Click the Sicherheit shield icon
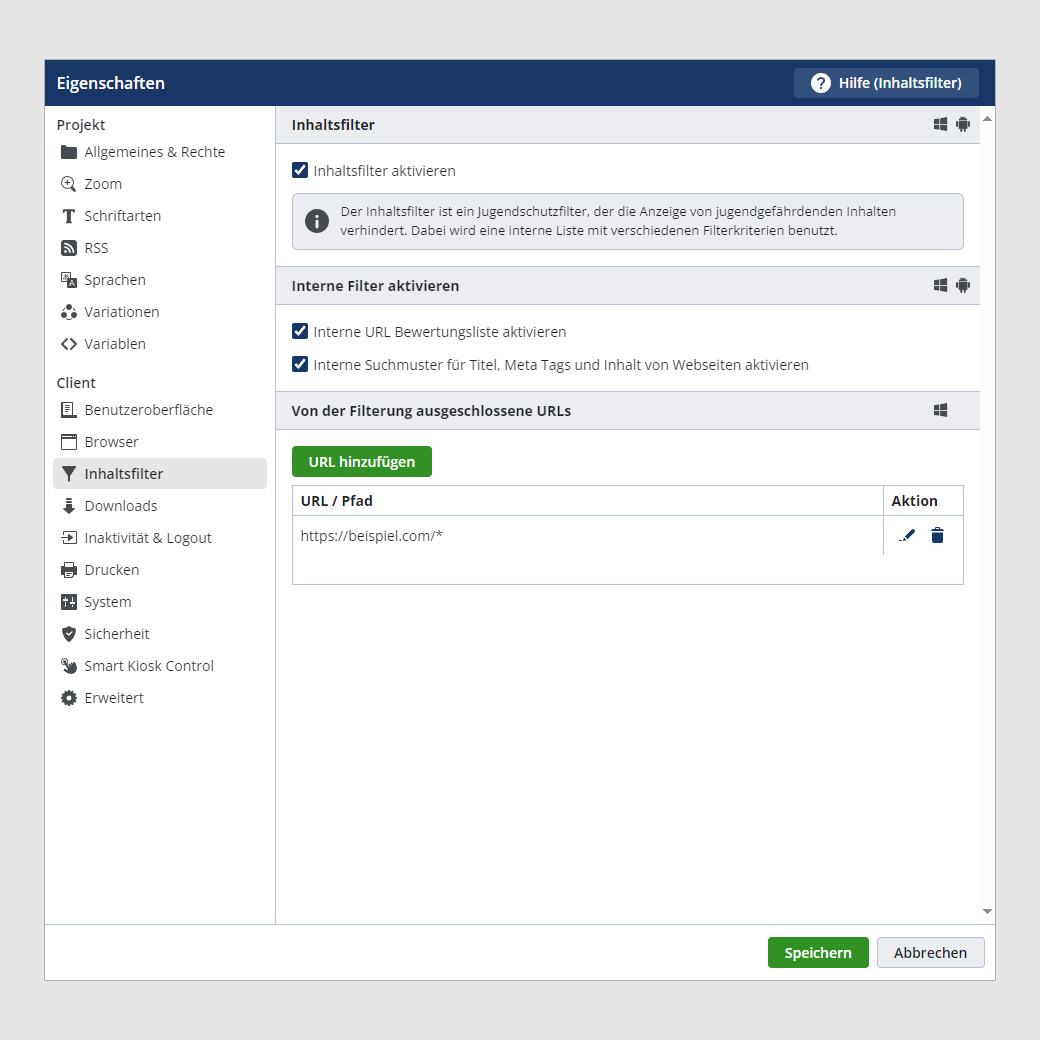Image resolution: width=1040 pixels, height=1040 pixels. pos(69,634)
